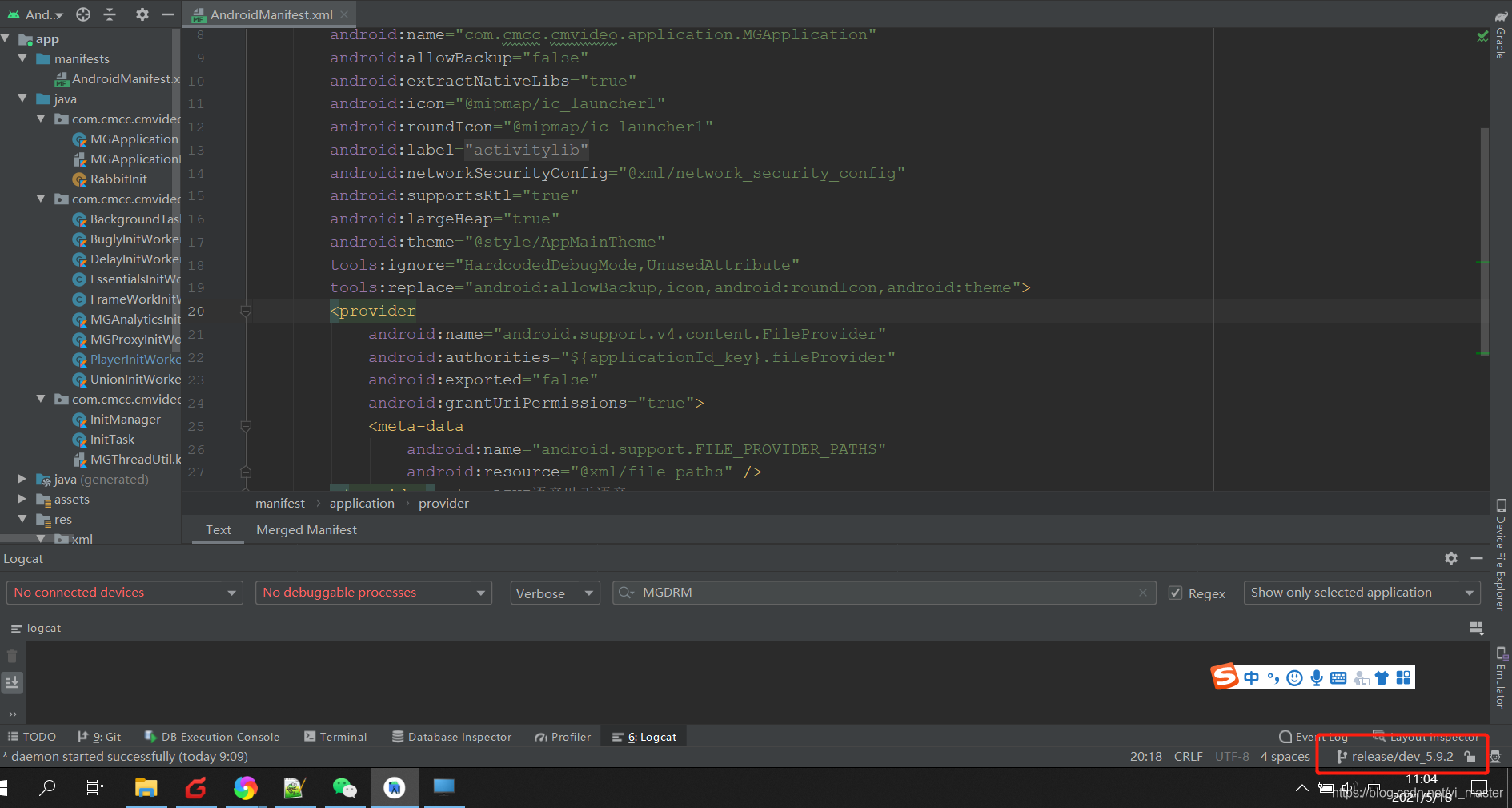
Task: Select the Text editor tab
Action: pyautogui.click(x=218, y=529)
